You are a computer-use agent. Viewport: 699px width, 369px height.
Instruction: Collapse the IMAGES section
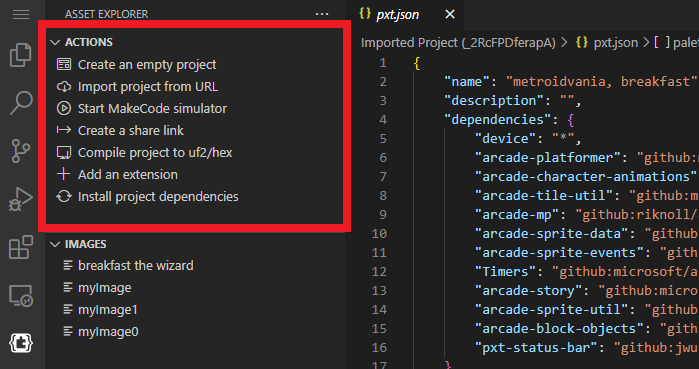[79, 244]
